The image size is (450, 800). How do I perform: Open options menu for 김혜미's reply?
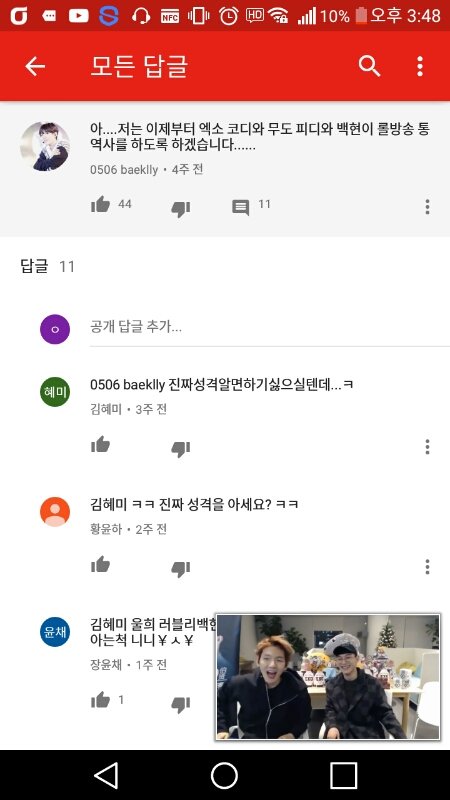click(x=427, y=447)
